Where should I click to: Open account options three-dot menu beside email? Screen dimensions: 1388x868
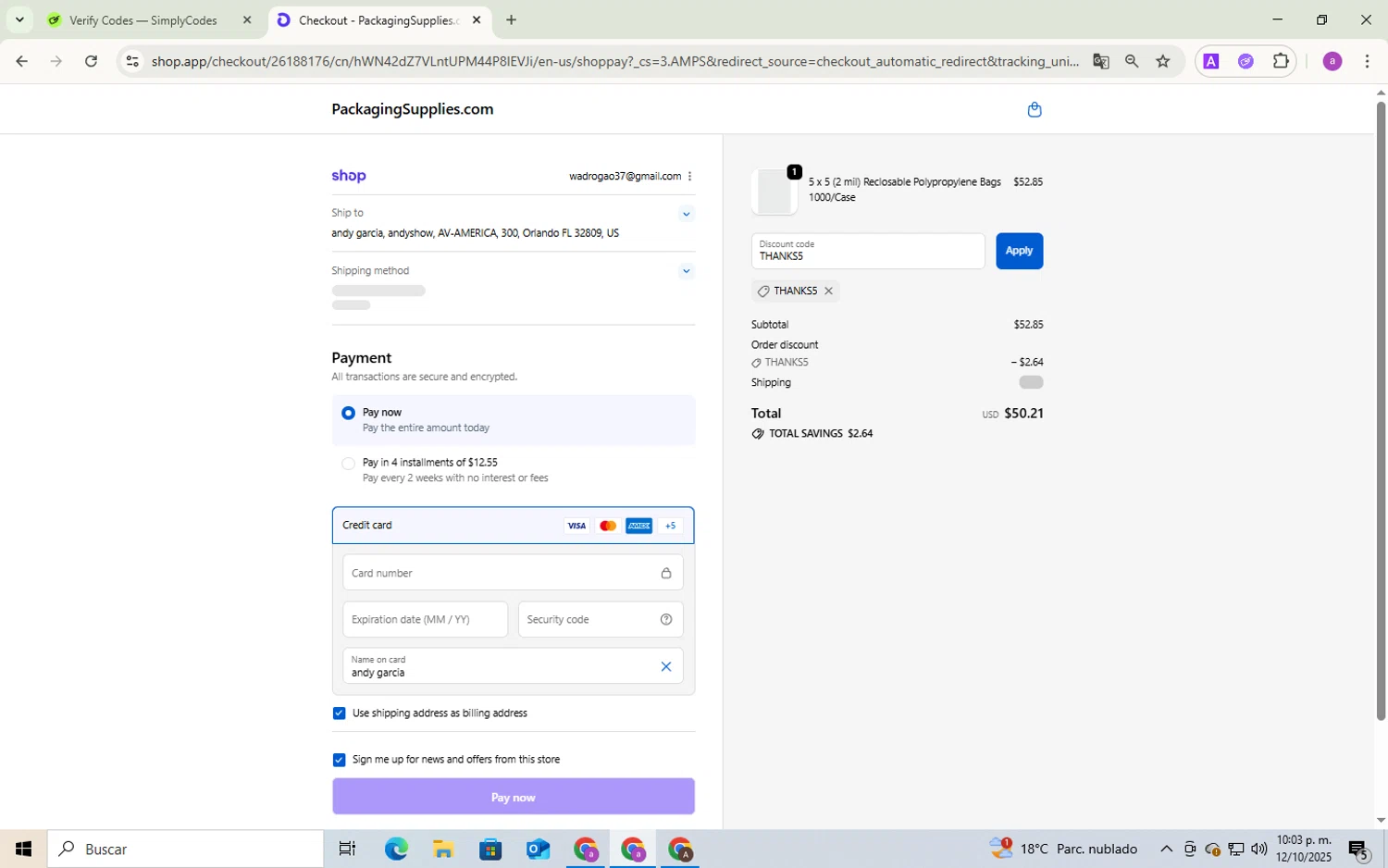click(689, 176)
